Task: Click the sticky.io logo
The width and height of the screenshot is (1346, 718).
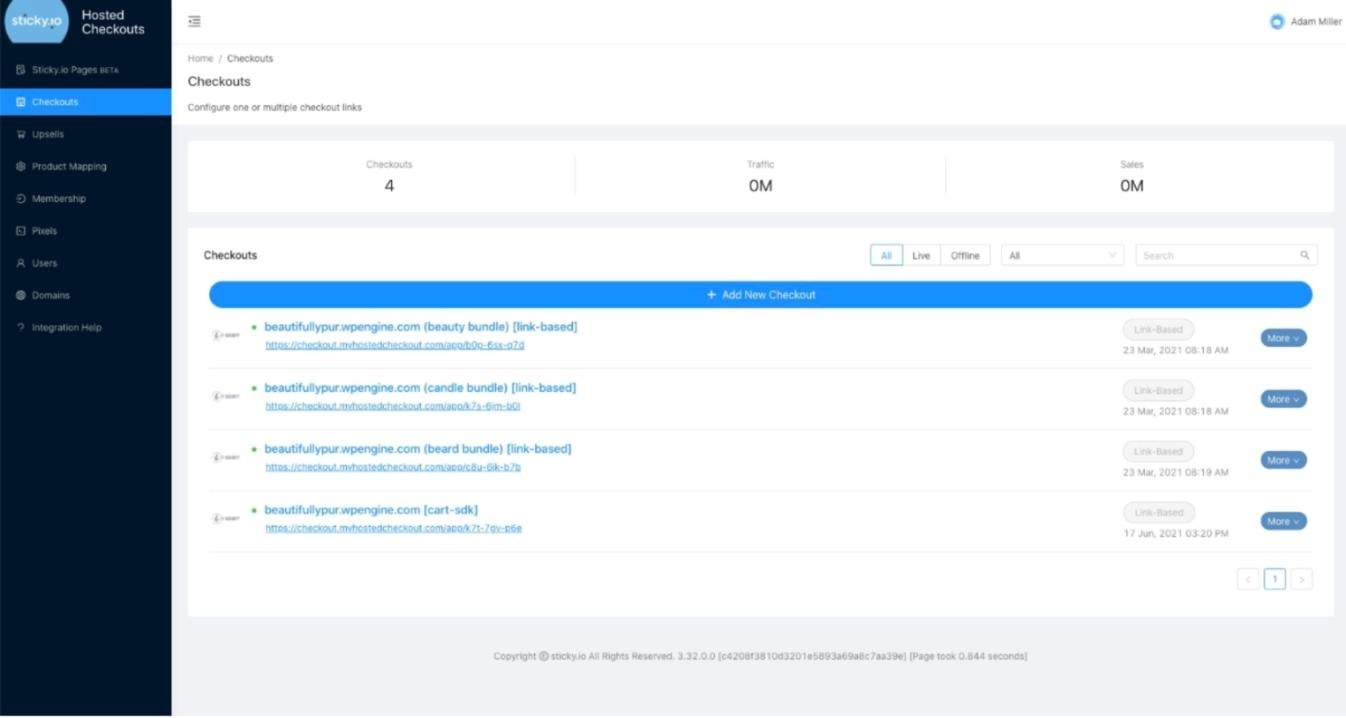Action: (37, 21)
